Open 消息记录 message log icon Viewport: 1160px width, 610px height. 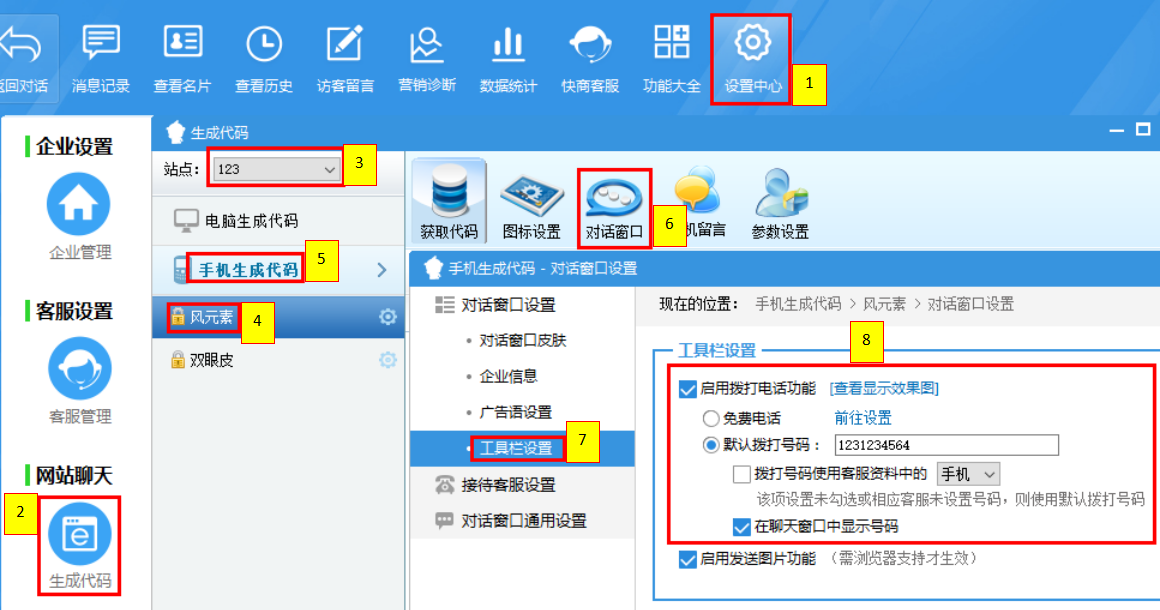pos(101,43)
